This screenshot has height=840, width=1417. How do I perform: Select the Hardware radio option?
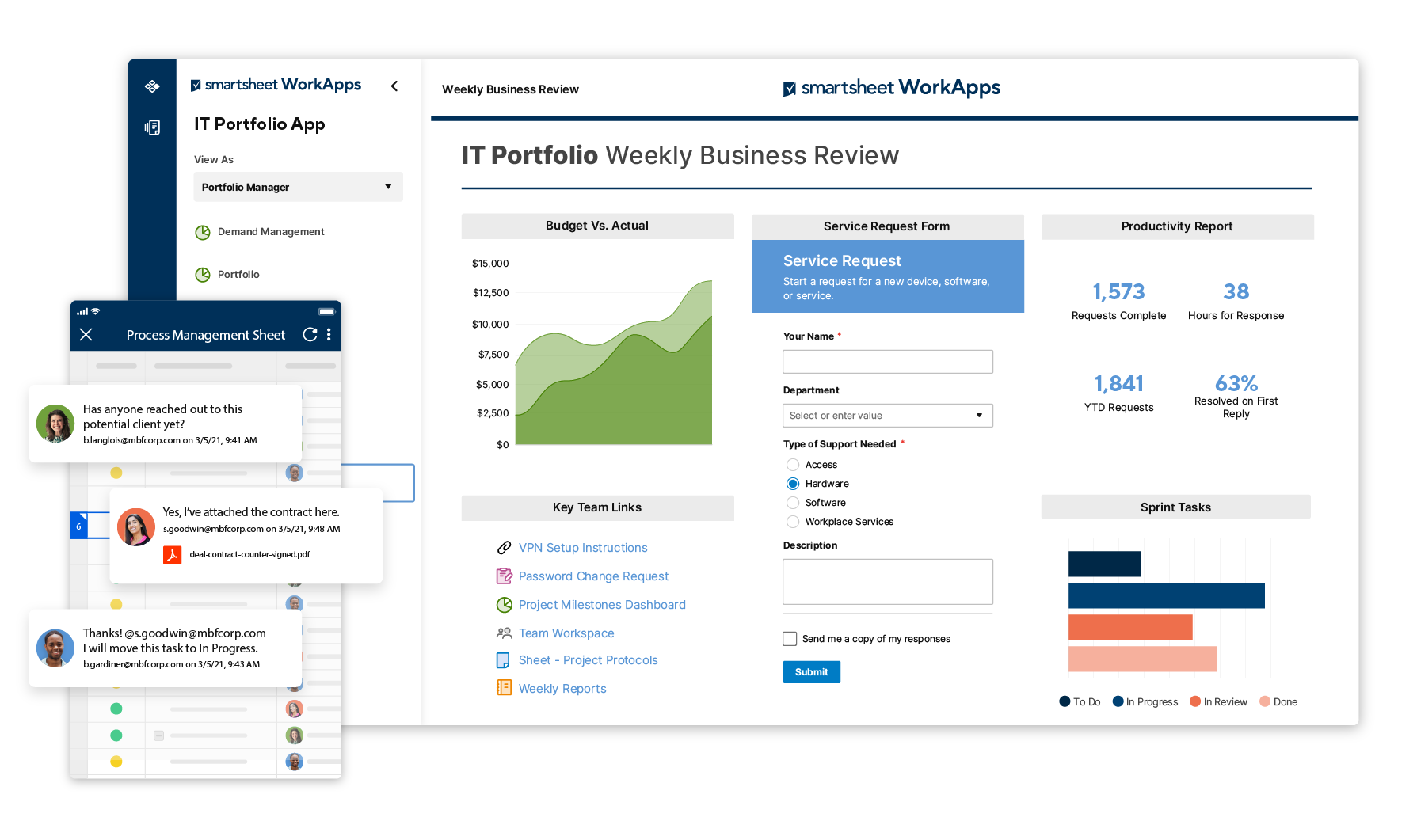pyautogui.click(x=793, y=484)
